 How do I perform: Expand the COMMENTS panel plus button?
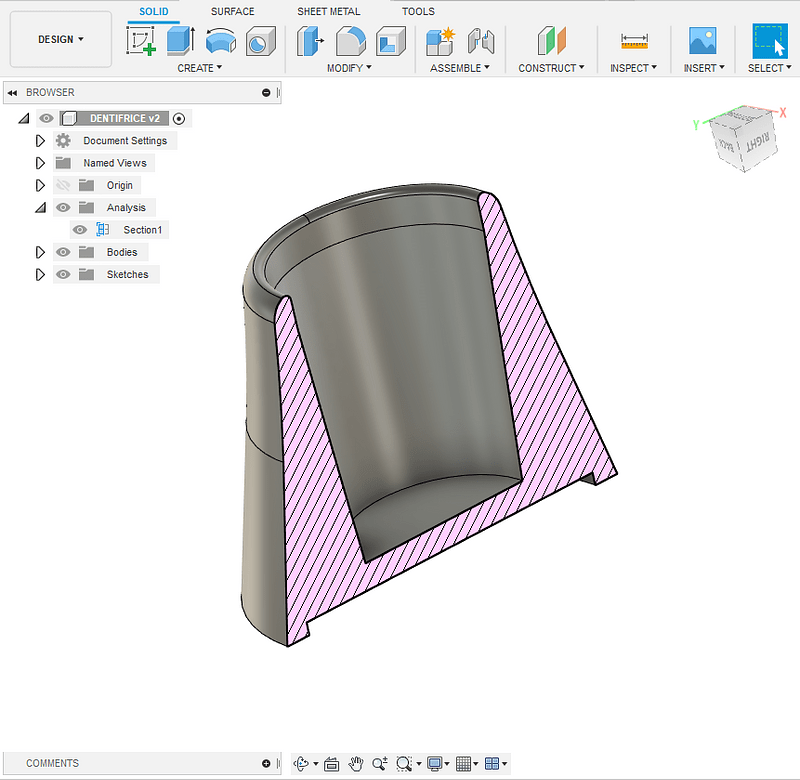(266, 764)
